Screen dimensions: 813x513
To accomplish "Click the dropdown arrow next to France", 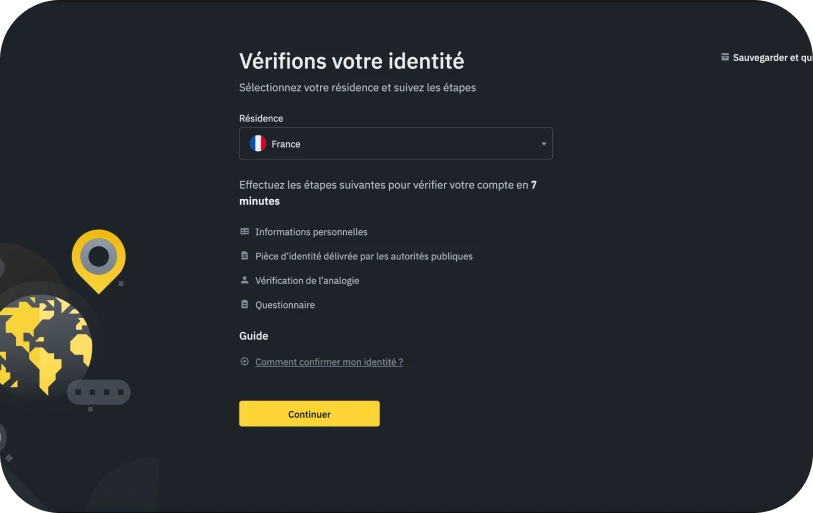I will click(x=543, y=144).
